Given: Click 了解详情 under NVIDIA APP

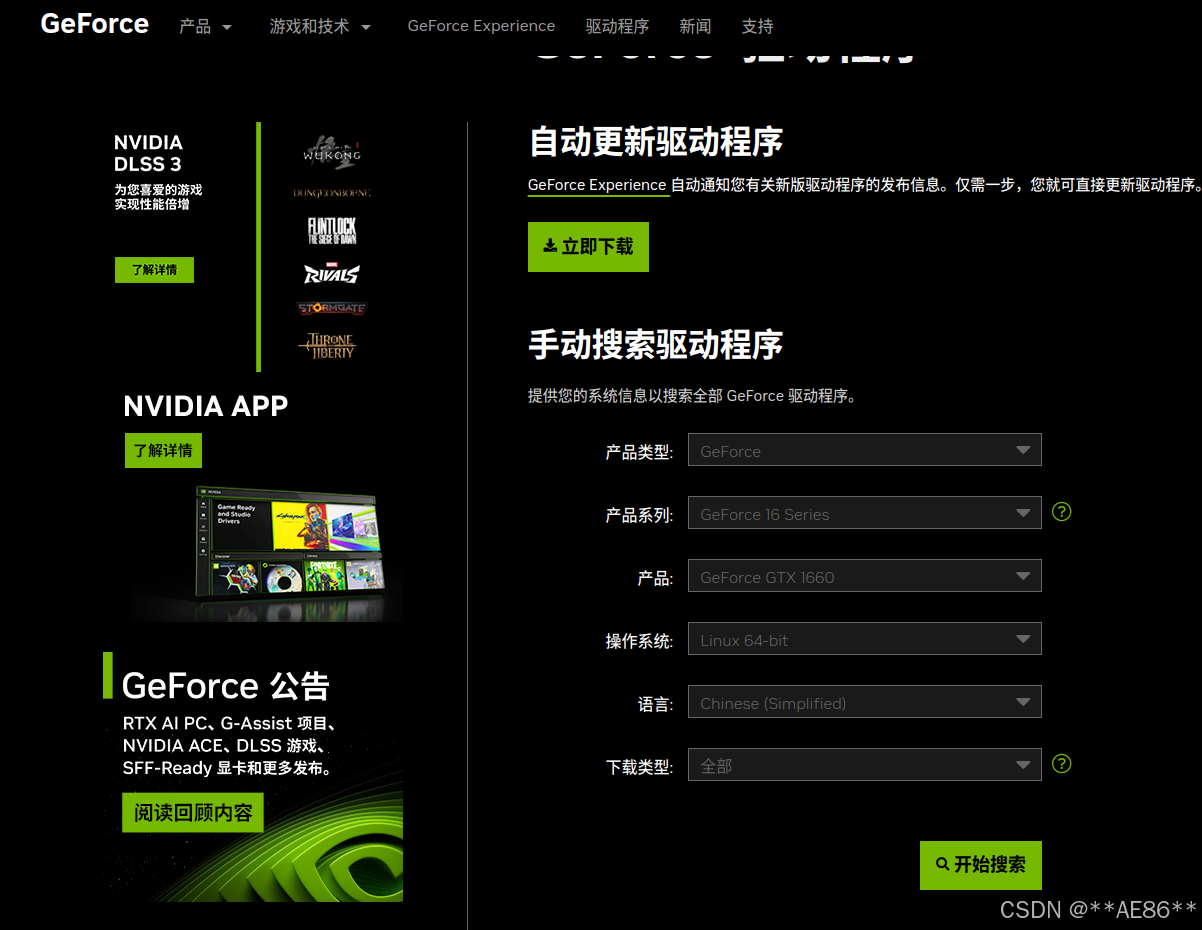Looking at the screenshot, I should [163, 450].
